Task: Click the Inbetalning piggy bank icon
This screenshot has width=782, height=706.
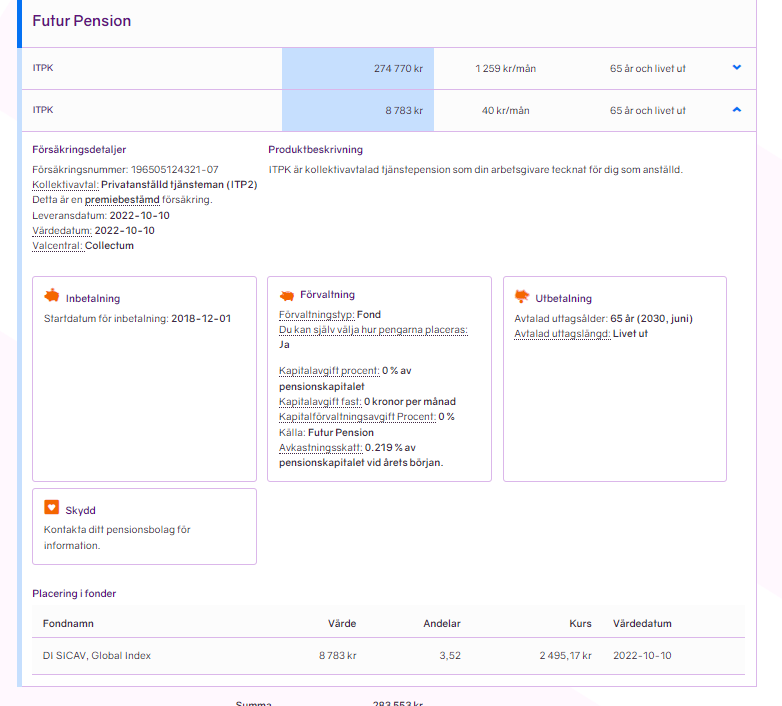Action: (52, 297)
